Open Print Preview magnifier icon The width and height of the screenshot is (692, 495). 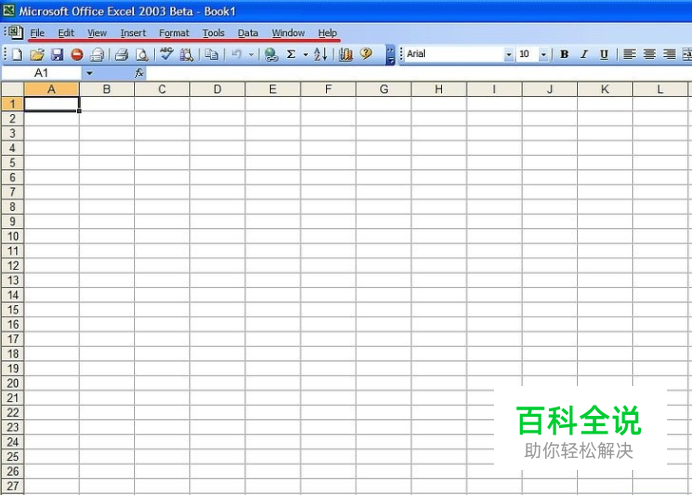tap(142, 55)
